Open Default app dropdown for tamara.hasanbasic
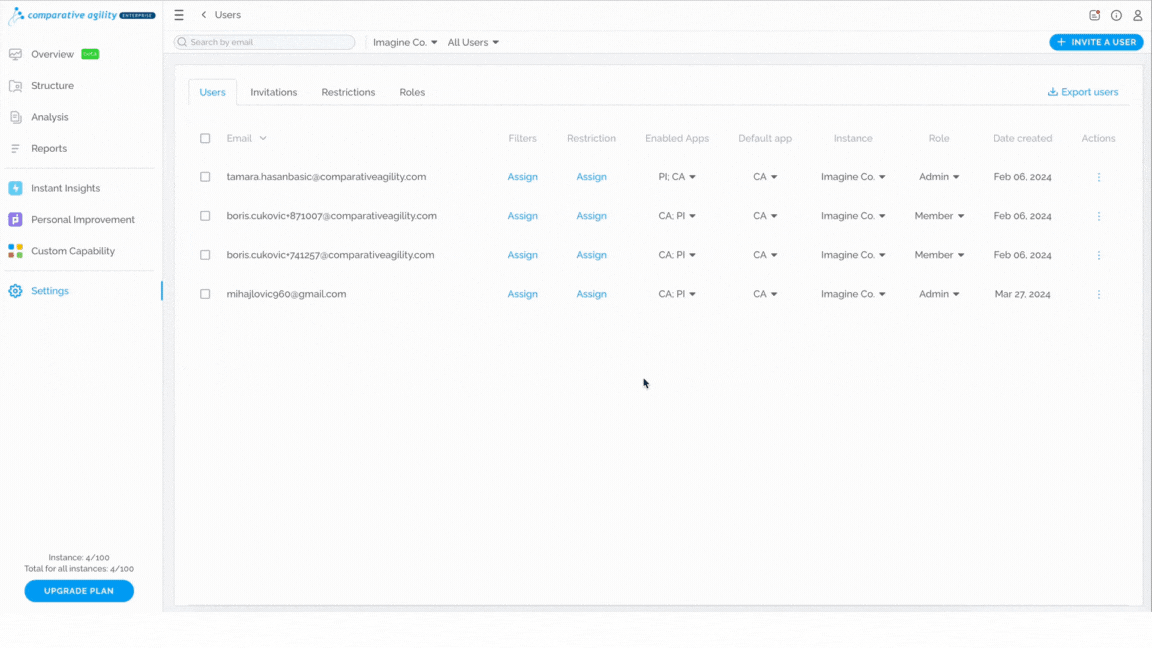 (x=765, y=177)
